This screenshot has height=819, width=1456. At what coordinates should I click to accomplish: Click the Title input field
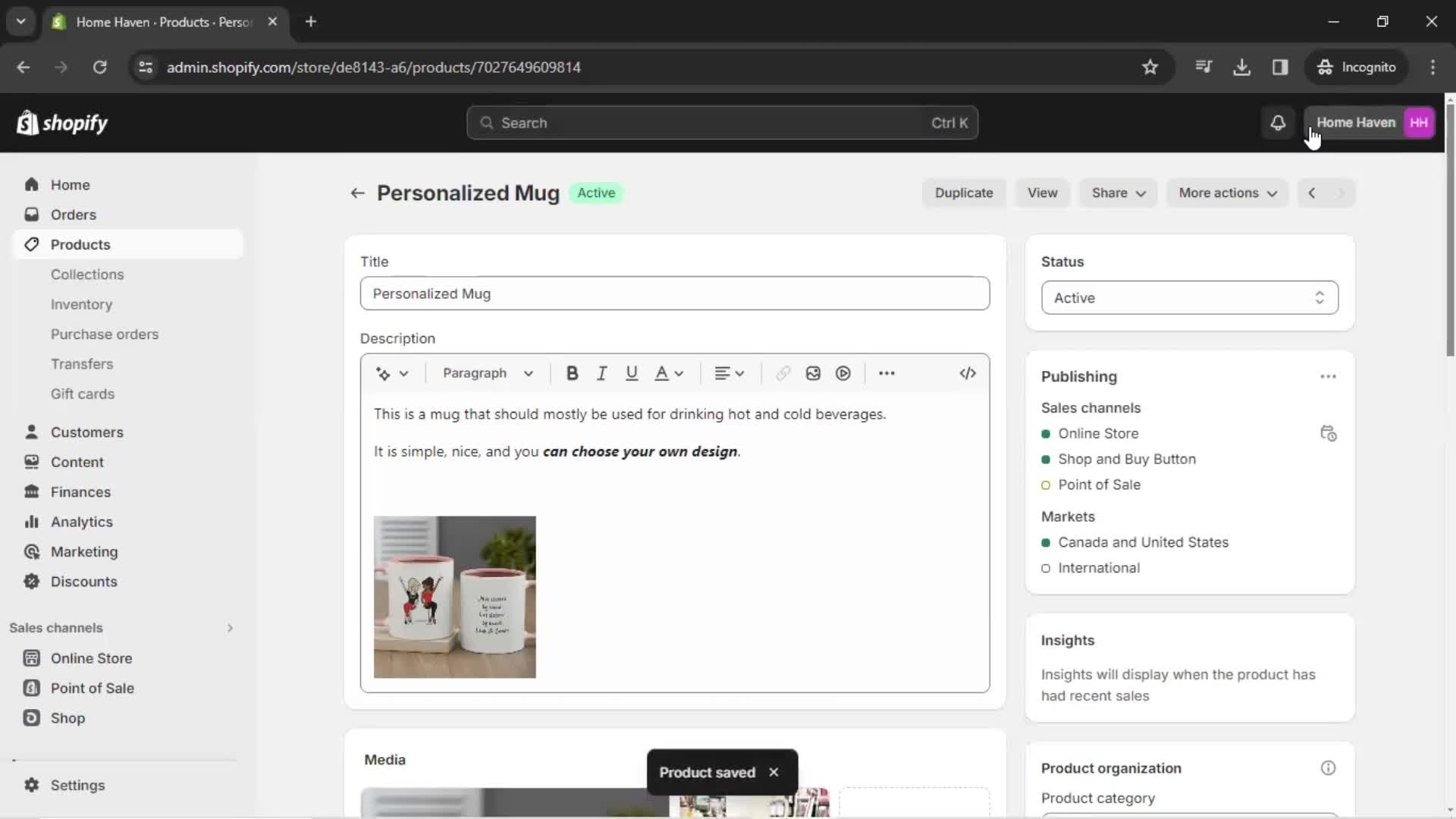(676, 294)
